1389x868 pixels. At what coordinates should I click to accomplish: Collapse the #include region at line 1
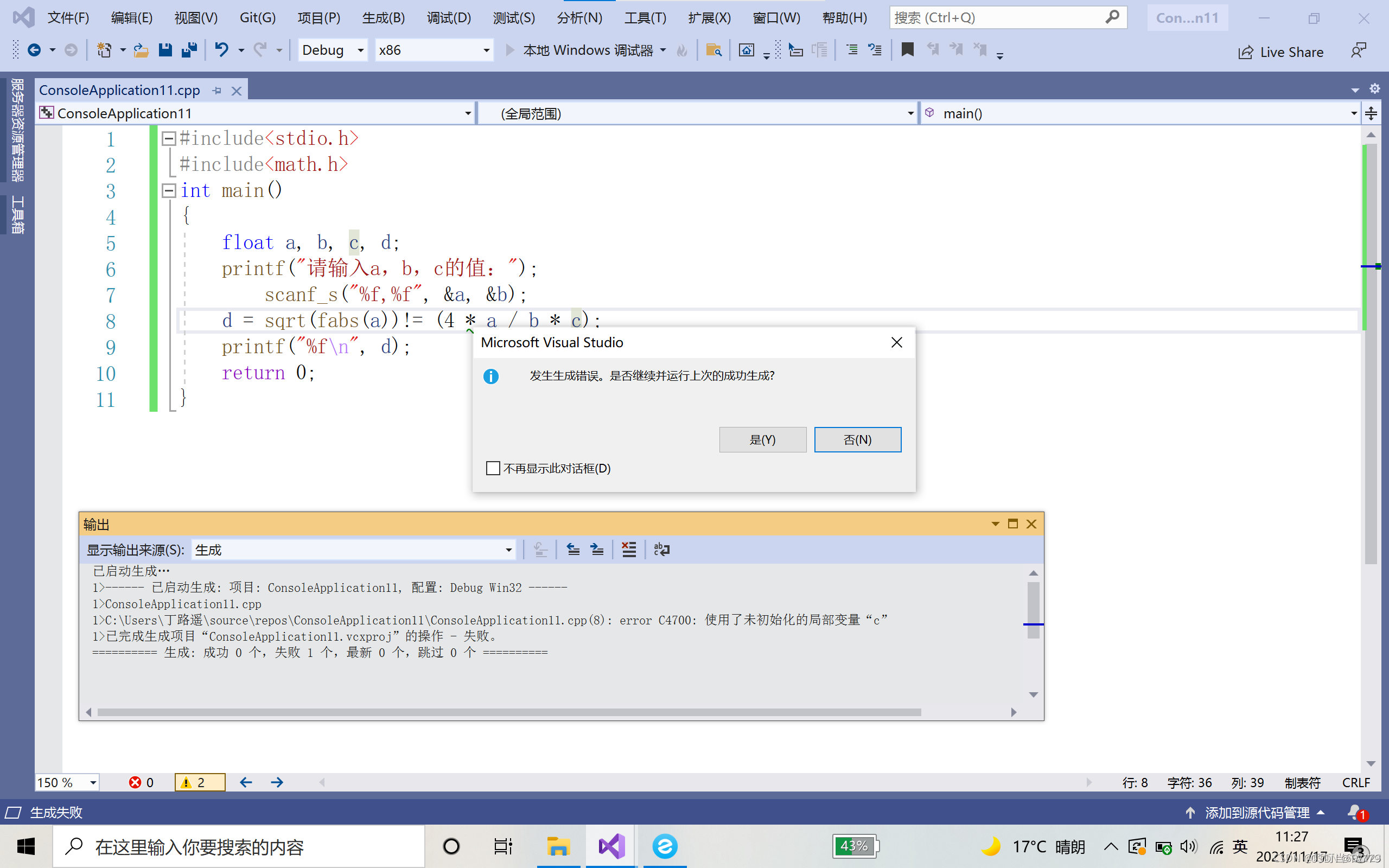tap(169, 138)
